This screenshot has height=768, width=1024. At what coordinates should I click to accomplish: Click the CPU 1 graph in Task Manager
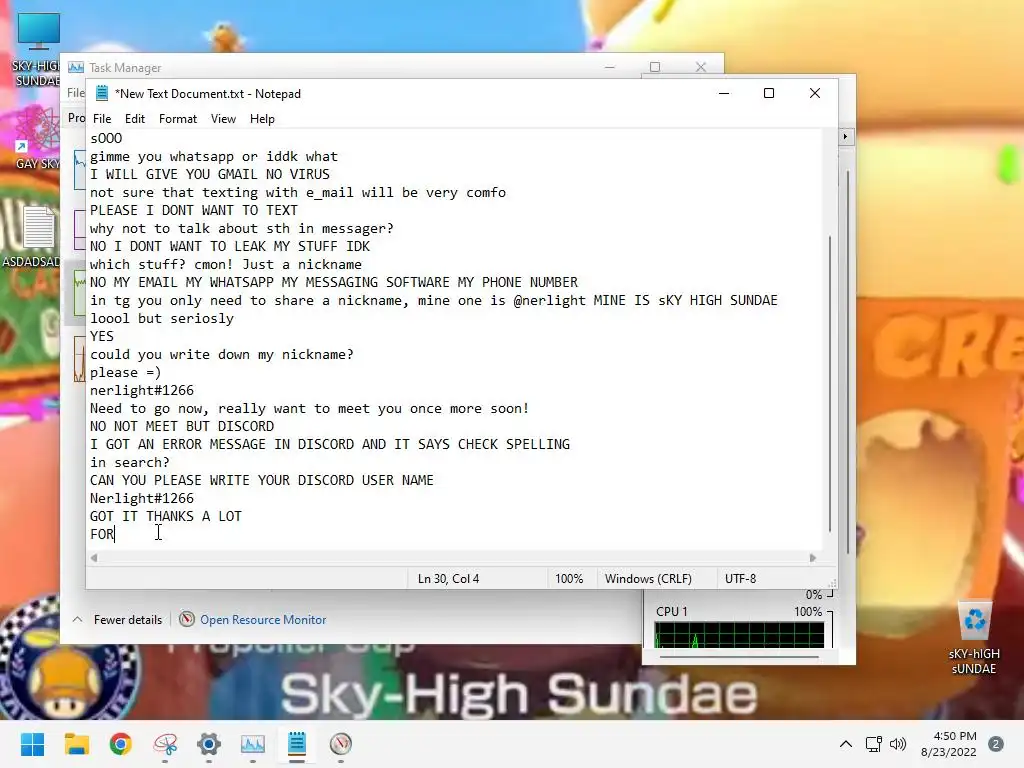(739, 634)
